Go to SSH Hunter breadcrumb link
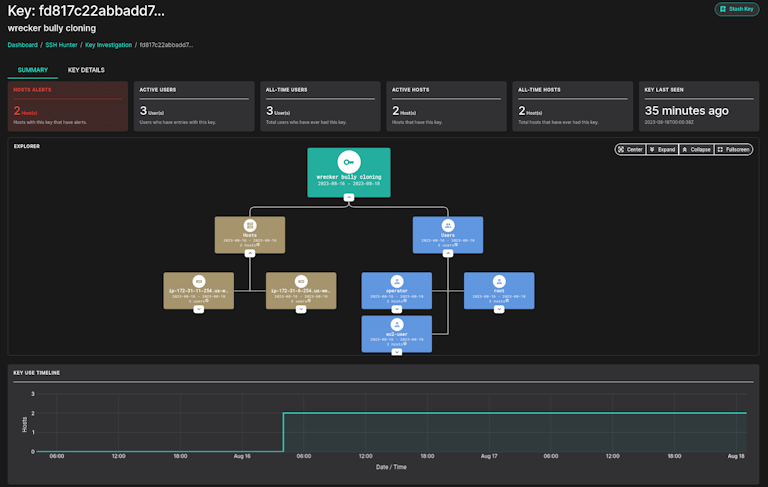Viewport: 768px width, 487px height. 61,45
